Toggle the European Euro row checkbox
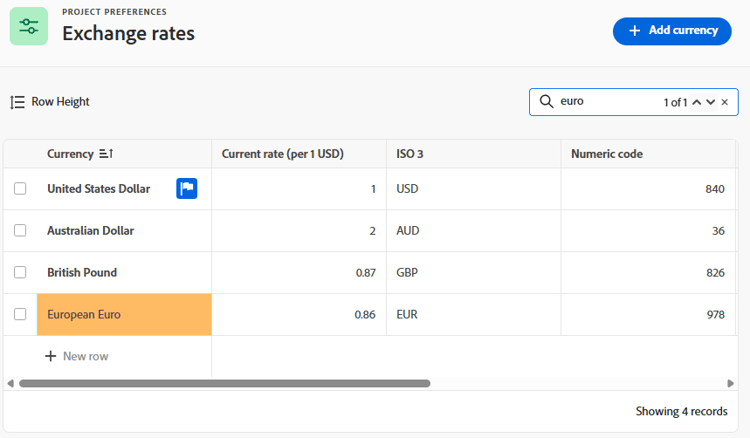The image size is (750, 438). click(x=20, y=314)
